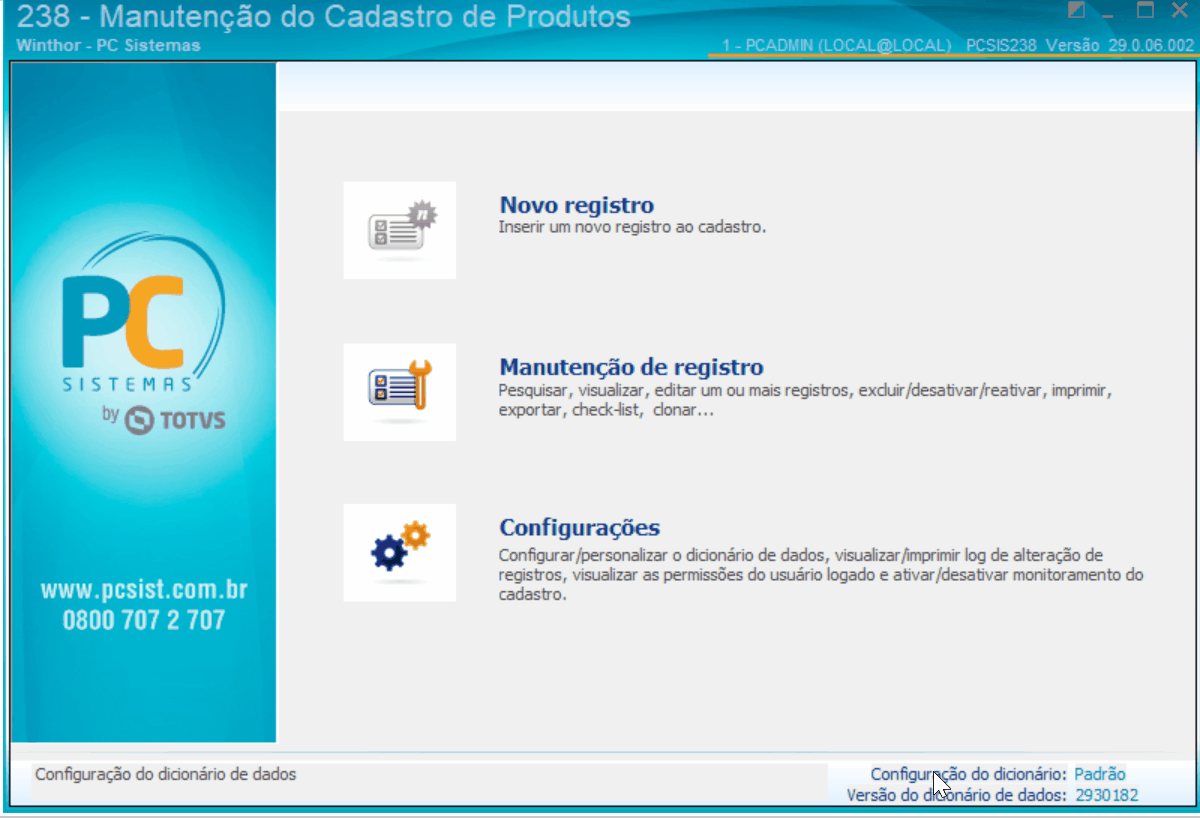Maximize the Winthor window
The width and height of the screenshot is (1200, 818).
[1146, 11]
